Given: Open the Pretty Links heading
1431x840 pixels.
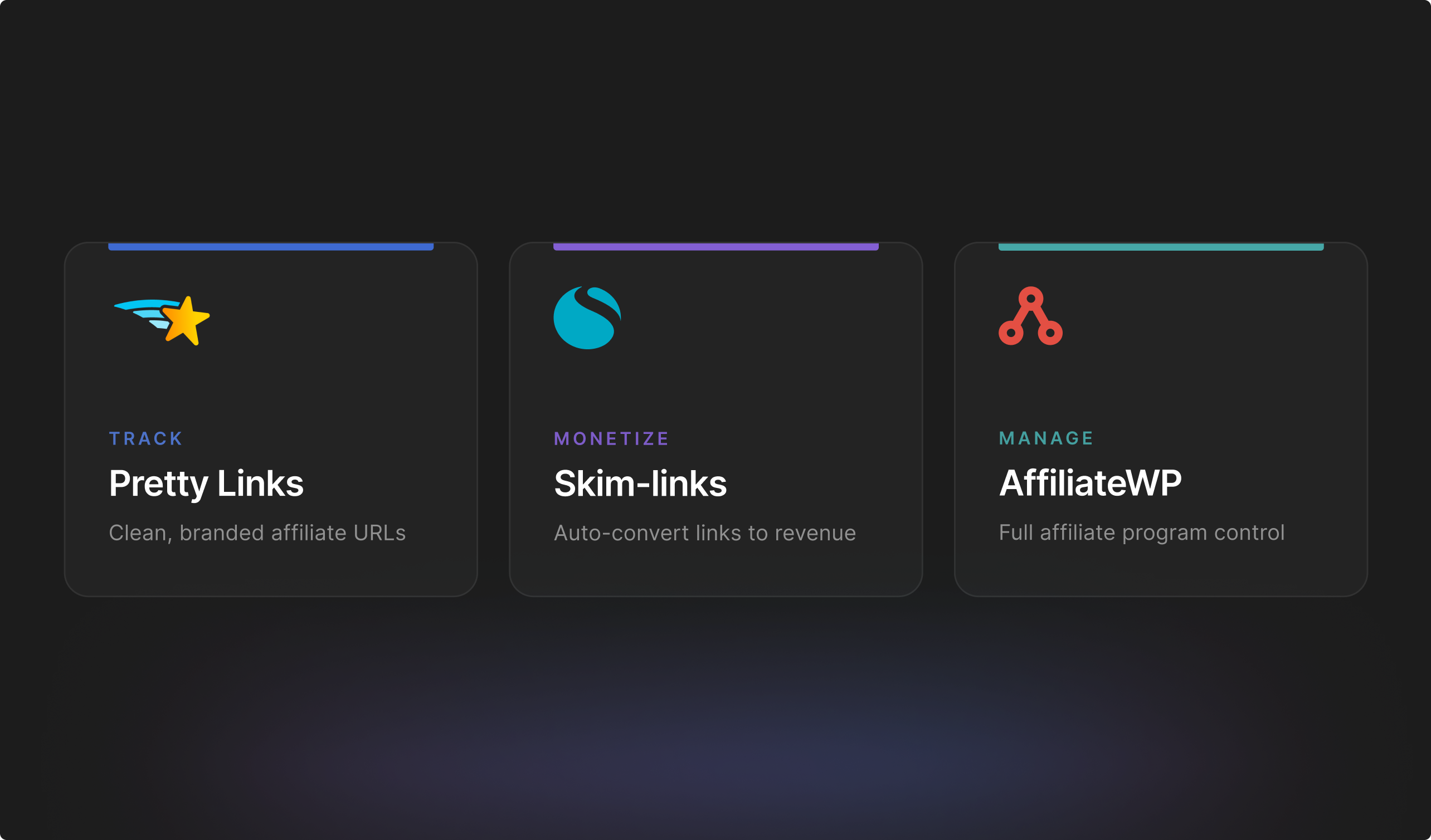Looking at the screenshot, I should click(206, 483).
